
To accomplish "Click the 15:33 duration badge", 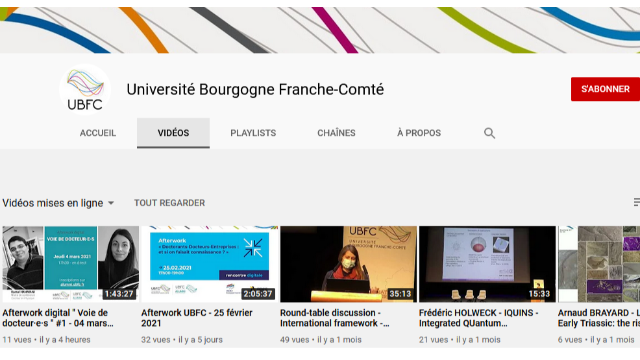I will point(539,294).
